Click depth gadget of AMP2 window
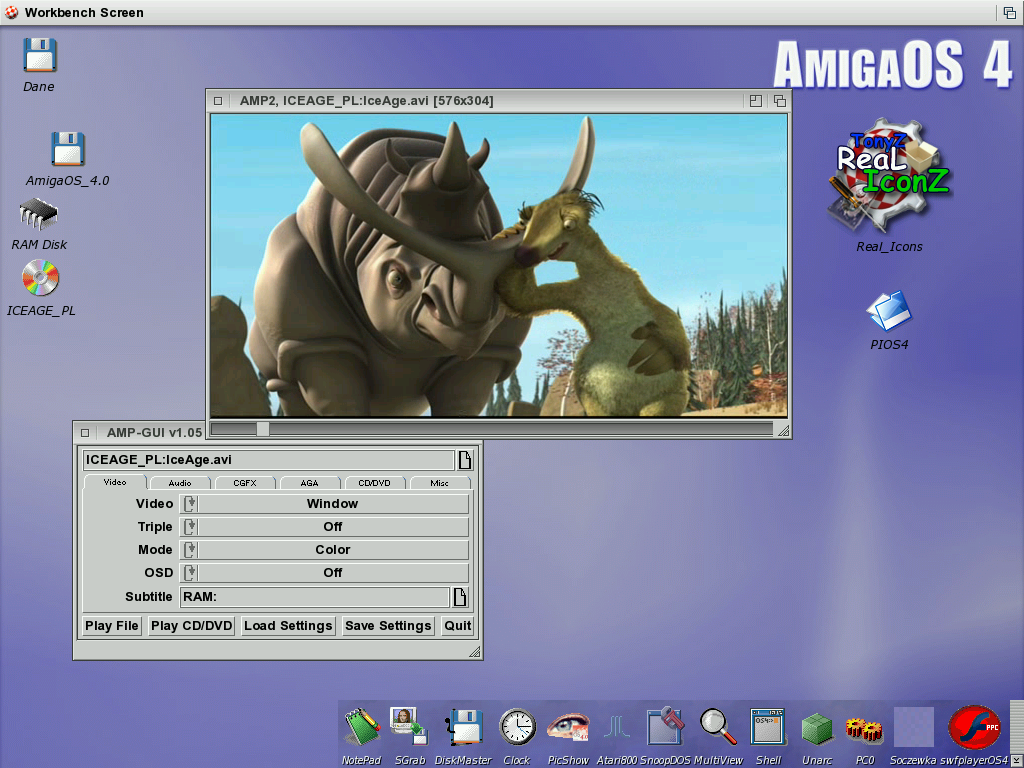Viewport: 1024px width, 768px height. (x=780, y=101)
